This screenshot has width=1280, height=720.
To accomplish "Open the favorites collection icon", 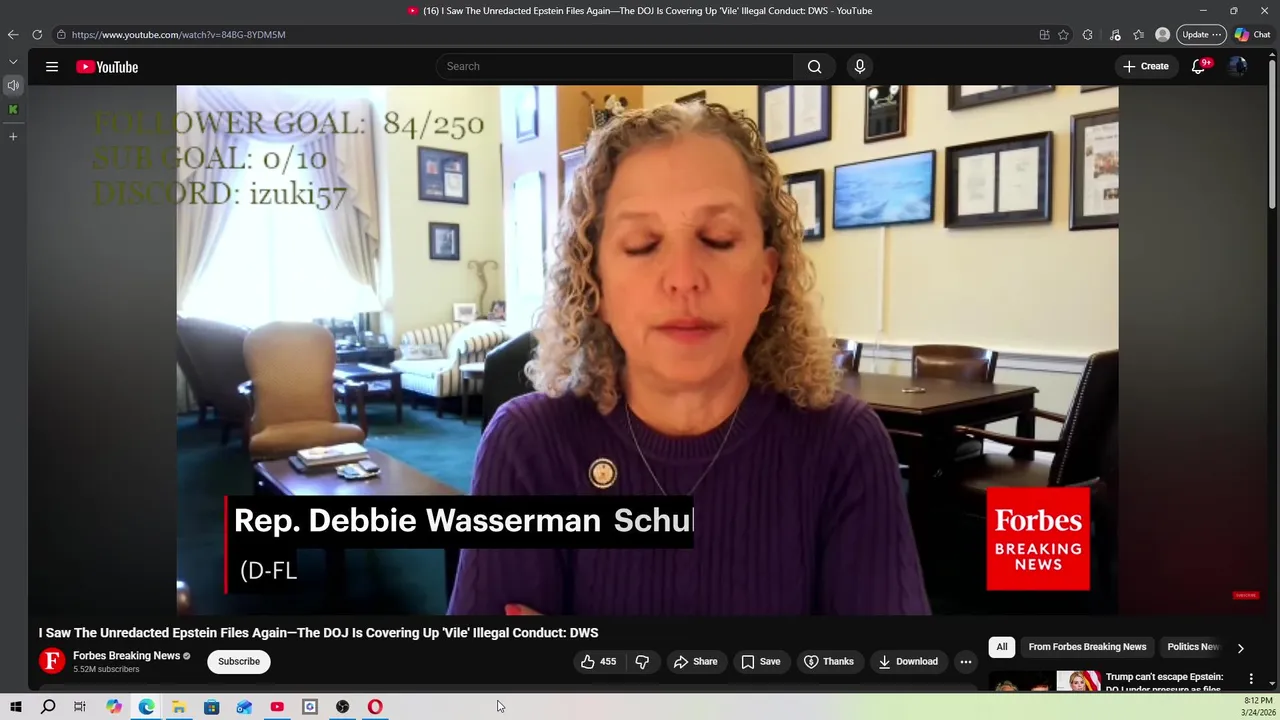I will coord(1139,35).
